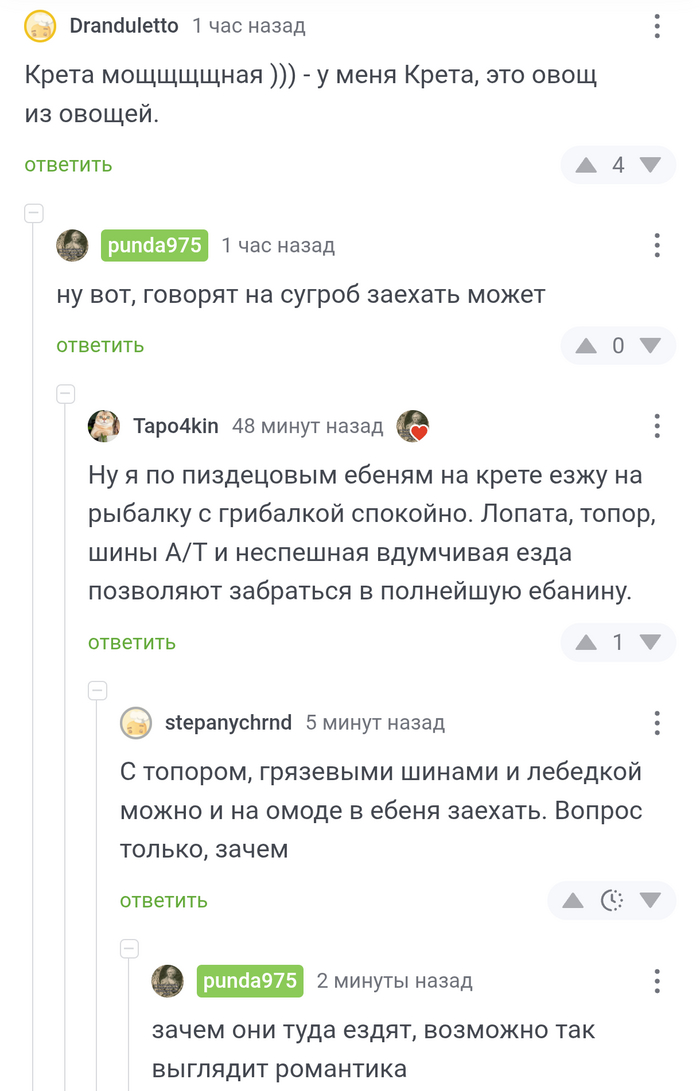Open the three-dot menu on stepanychrnd's comment
700x1091 pixels.
click(x=657, y=722)
